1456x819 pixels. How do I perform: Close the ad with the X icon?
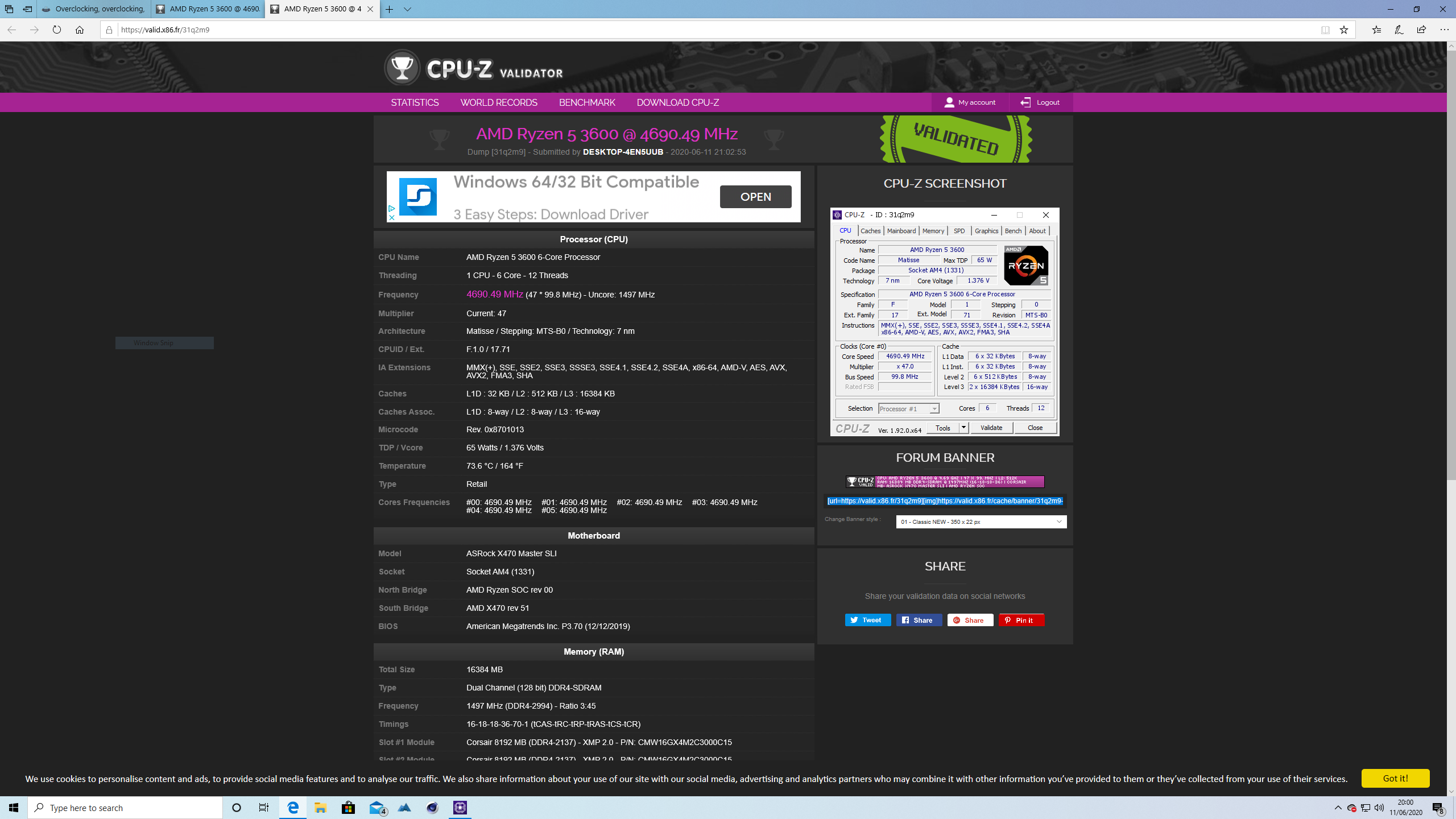pyautogui.click(x=391, y=217)
